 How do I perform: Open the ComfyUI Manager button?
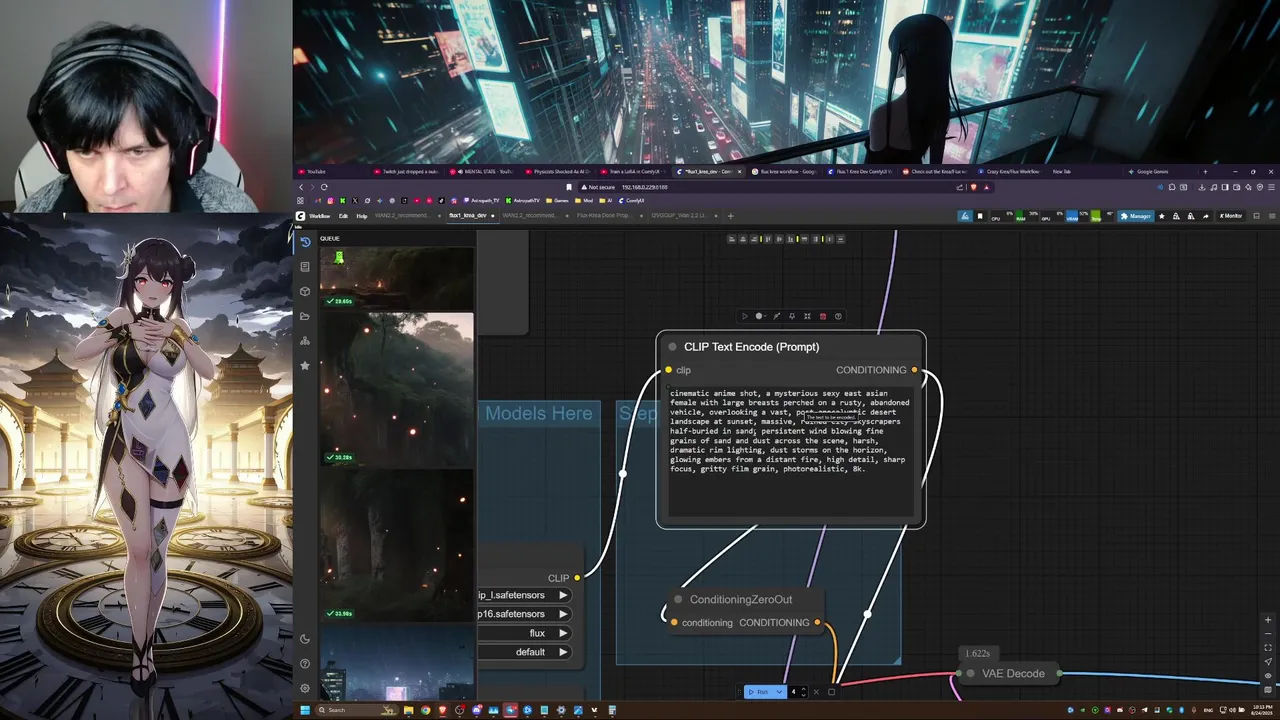pos(1136,216)
